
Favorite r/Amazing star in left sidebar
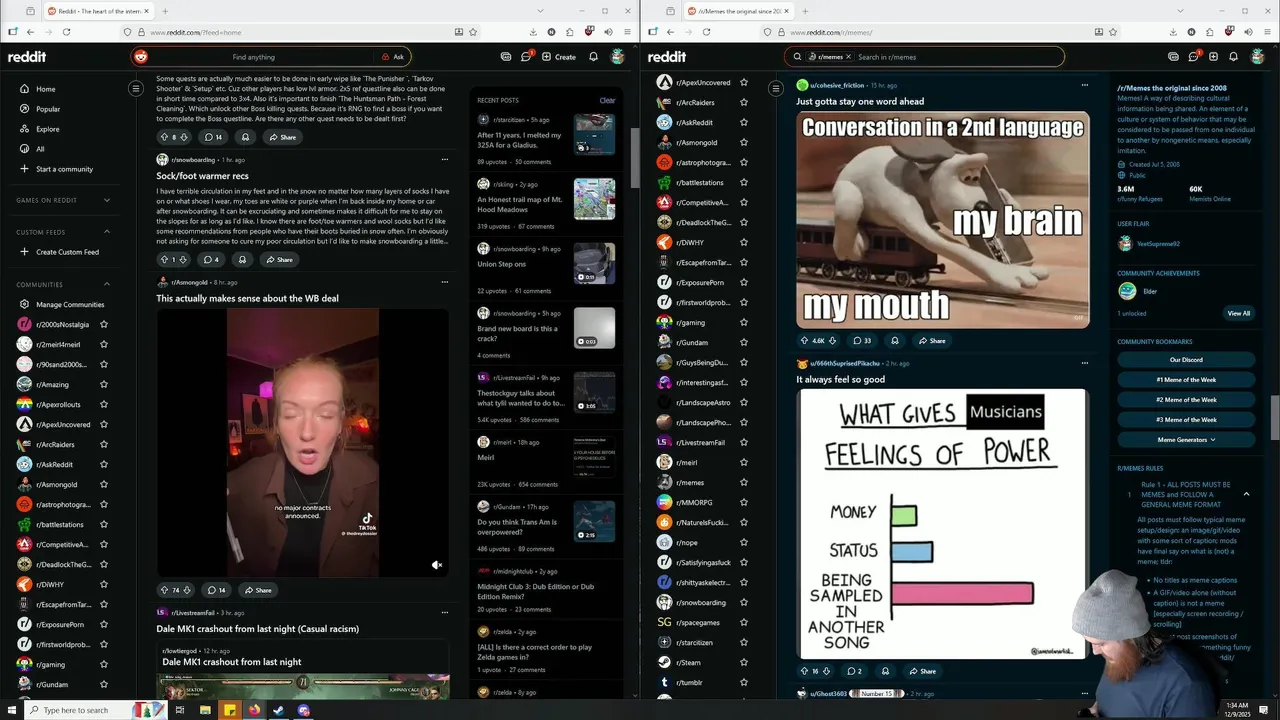[104, 384]
